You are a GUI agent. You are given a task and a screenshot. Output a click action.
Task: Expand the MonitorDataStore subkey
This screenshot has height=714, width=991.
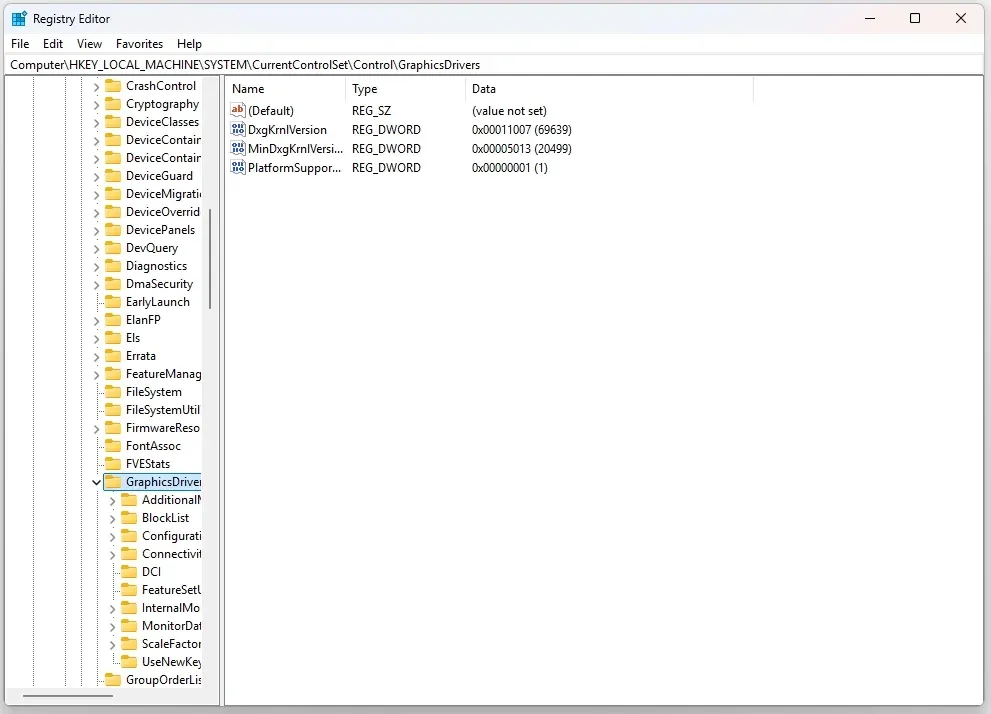(112, 626)
